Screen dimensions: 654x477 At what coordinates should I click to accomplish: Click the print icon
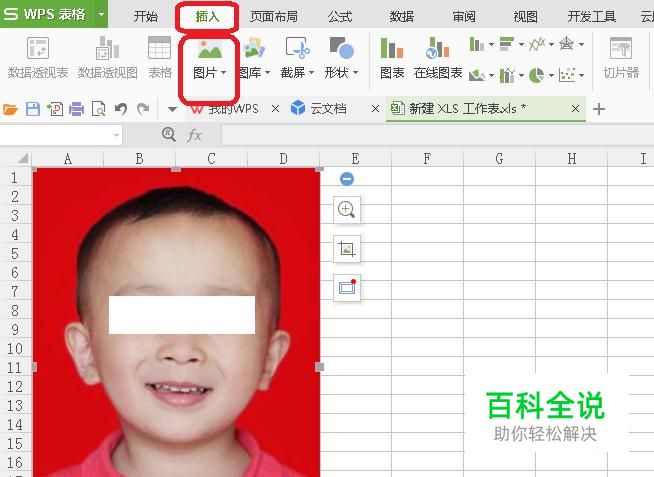tap(76, 109)
